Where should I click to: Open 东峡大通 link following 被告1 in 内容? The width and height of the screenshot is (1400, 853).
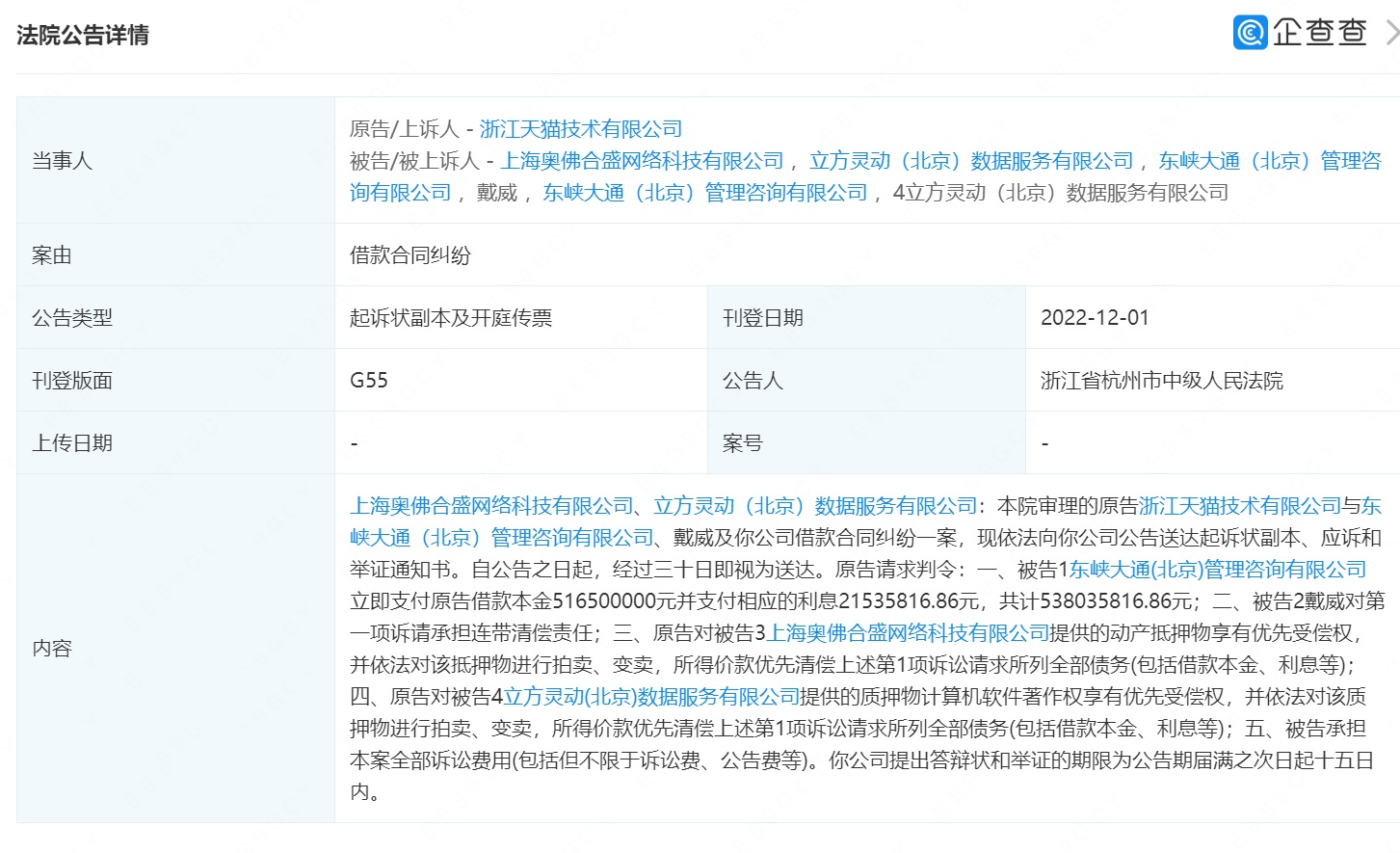(1218, 570)
